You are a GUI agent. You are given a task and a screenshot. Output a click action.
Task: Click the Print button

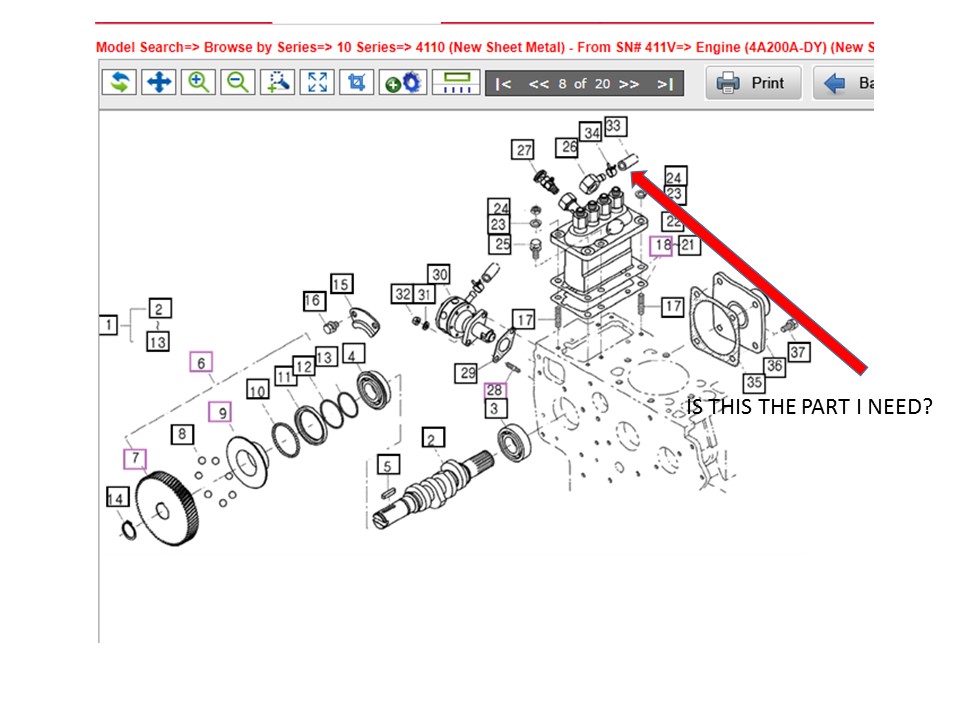[753, 83]
